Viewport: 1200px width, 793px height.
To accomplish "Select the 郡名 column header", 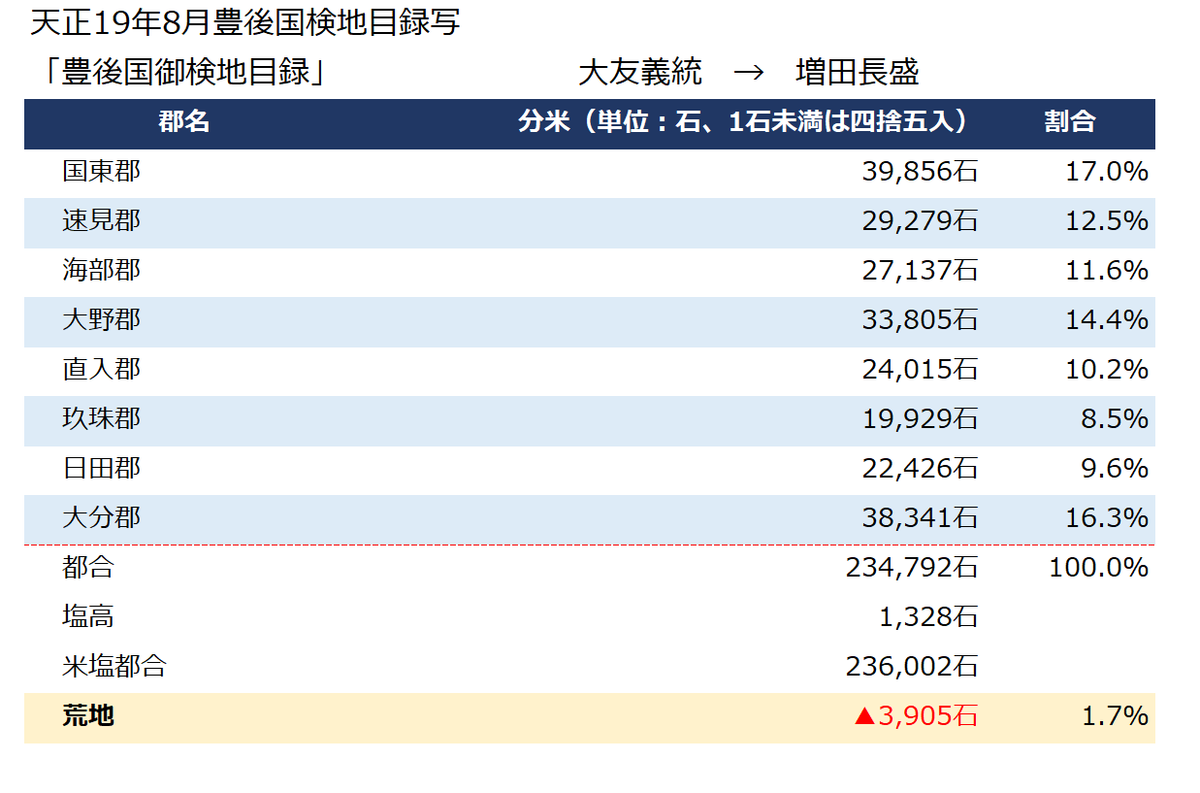I will tap(184, 123).
